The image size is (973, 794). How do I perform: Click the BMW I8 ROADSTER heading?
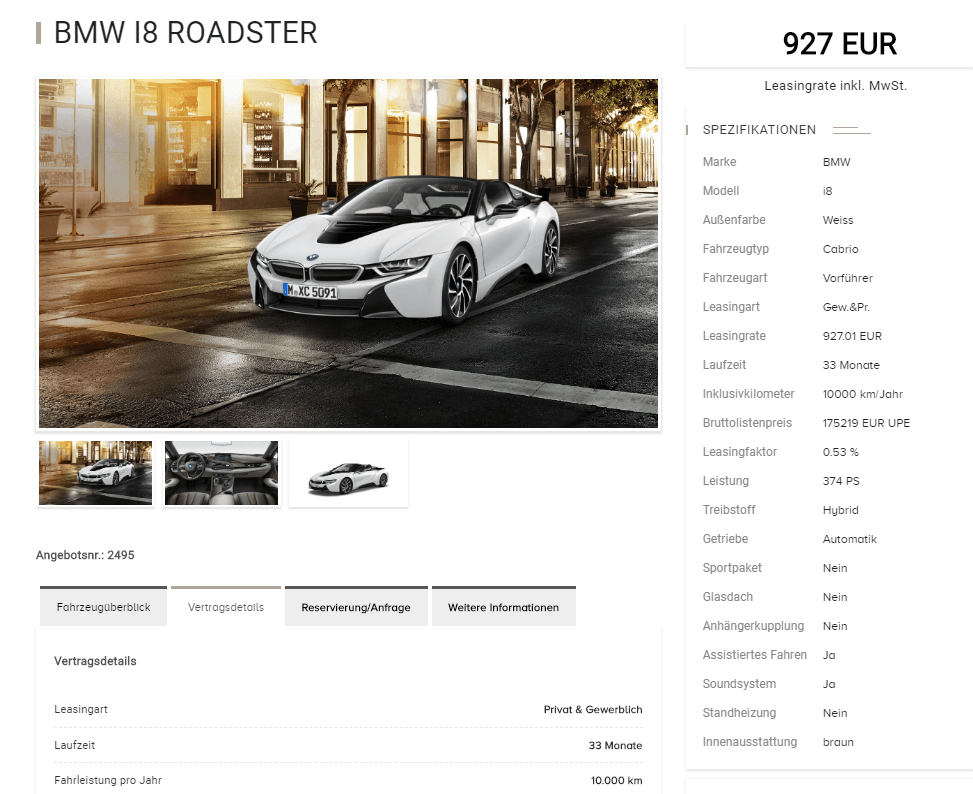186,32
